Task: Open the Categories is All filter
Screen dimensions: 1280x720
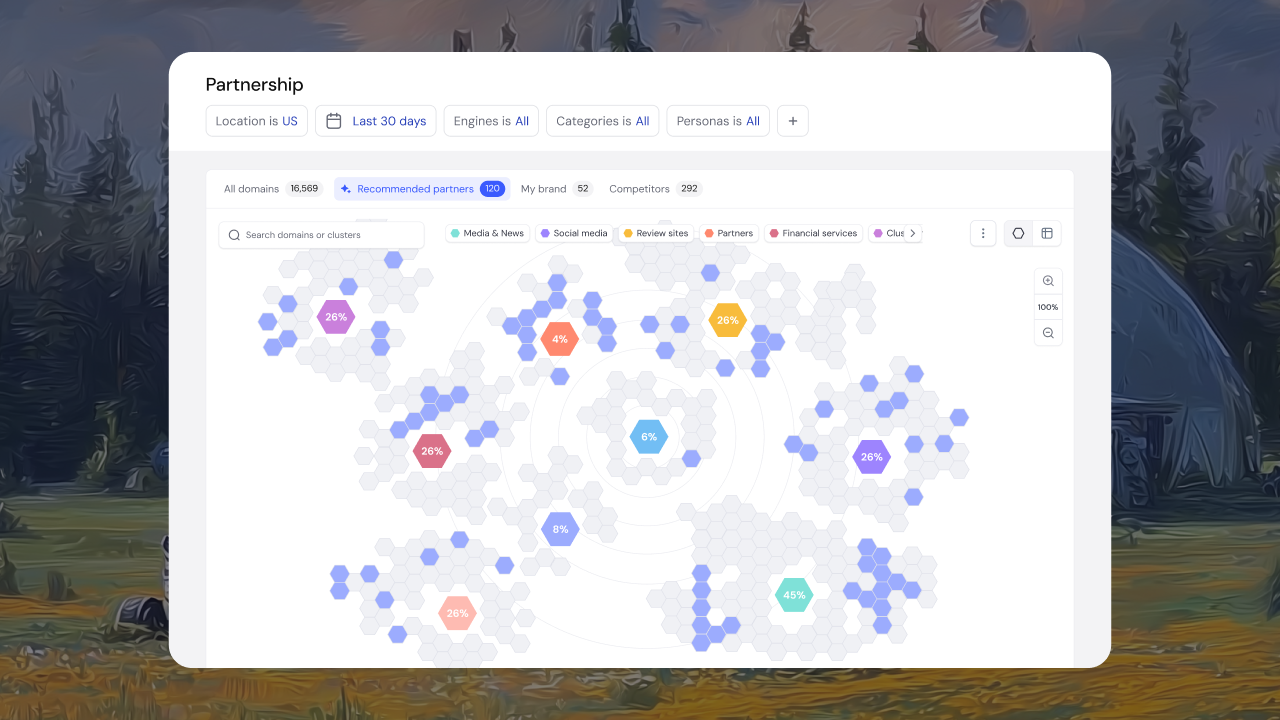Action: [603, 121]
